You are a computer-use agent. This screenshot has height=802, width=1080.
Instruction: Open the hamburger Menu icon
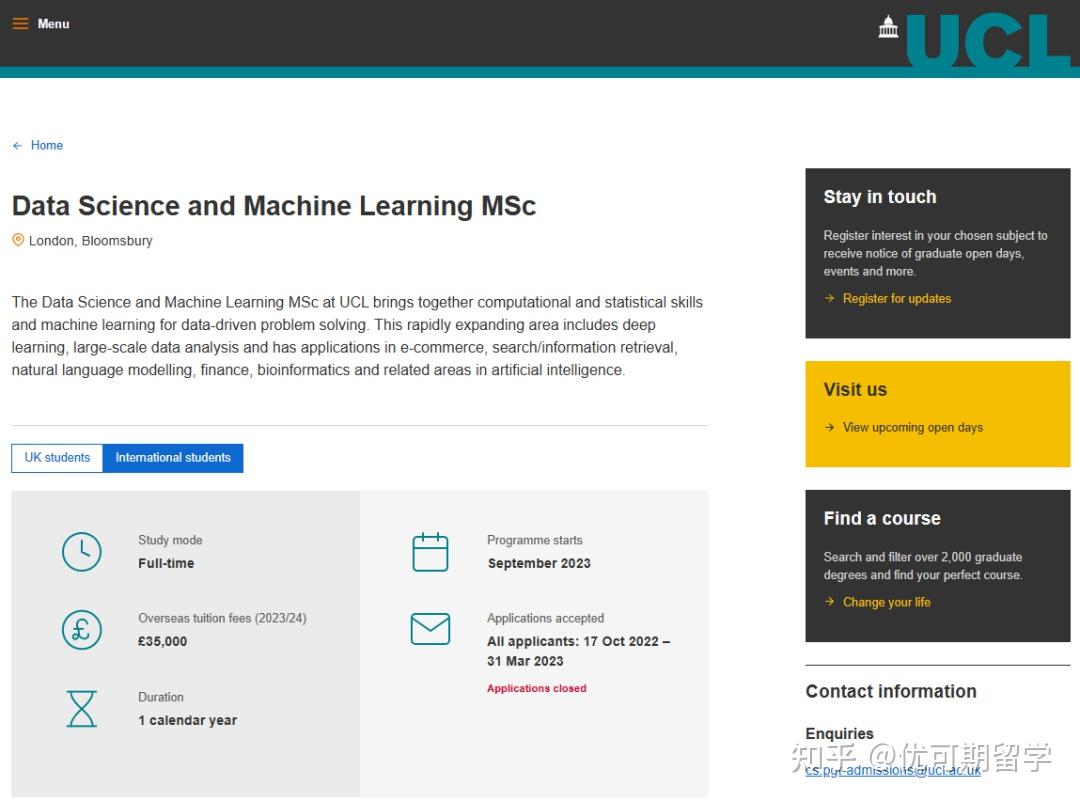pos(21,23)
